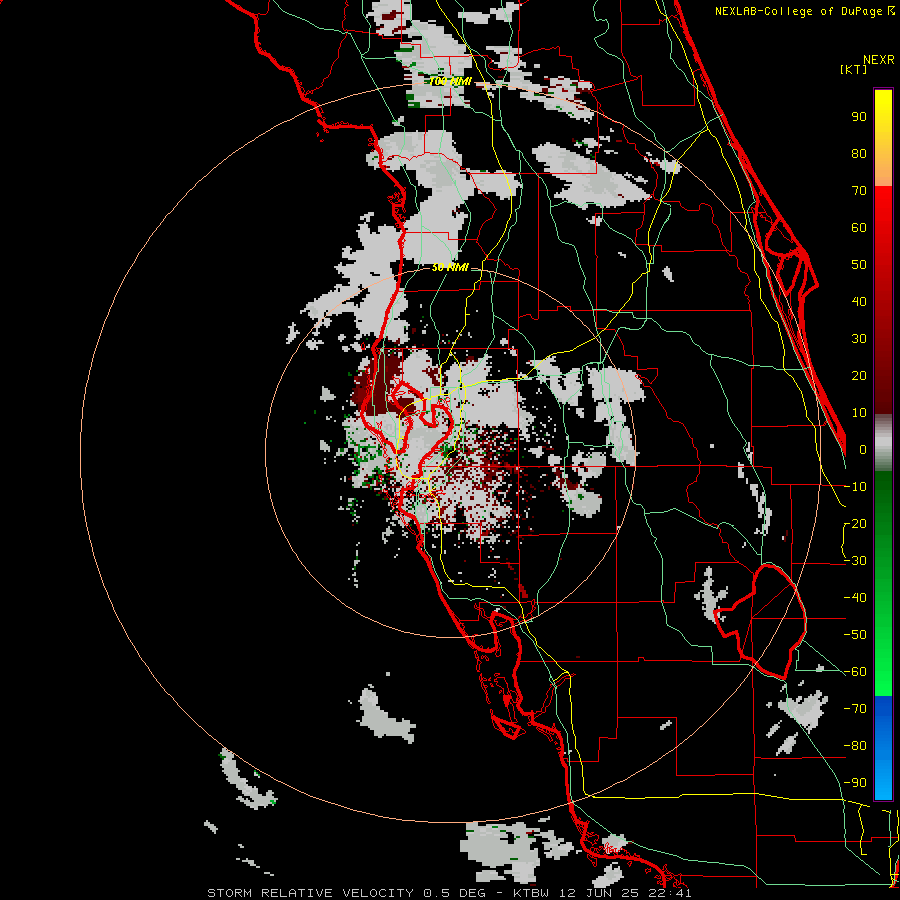Image resolution: width=900 pixels, height=900 pixels.
Task: Select the 100 NMI range ring label
Action: (x=450, y=82)
